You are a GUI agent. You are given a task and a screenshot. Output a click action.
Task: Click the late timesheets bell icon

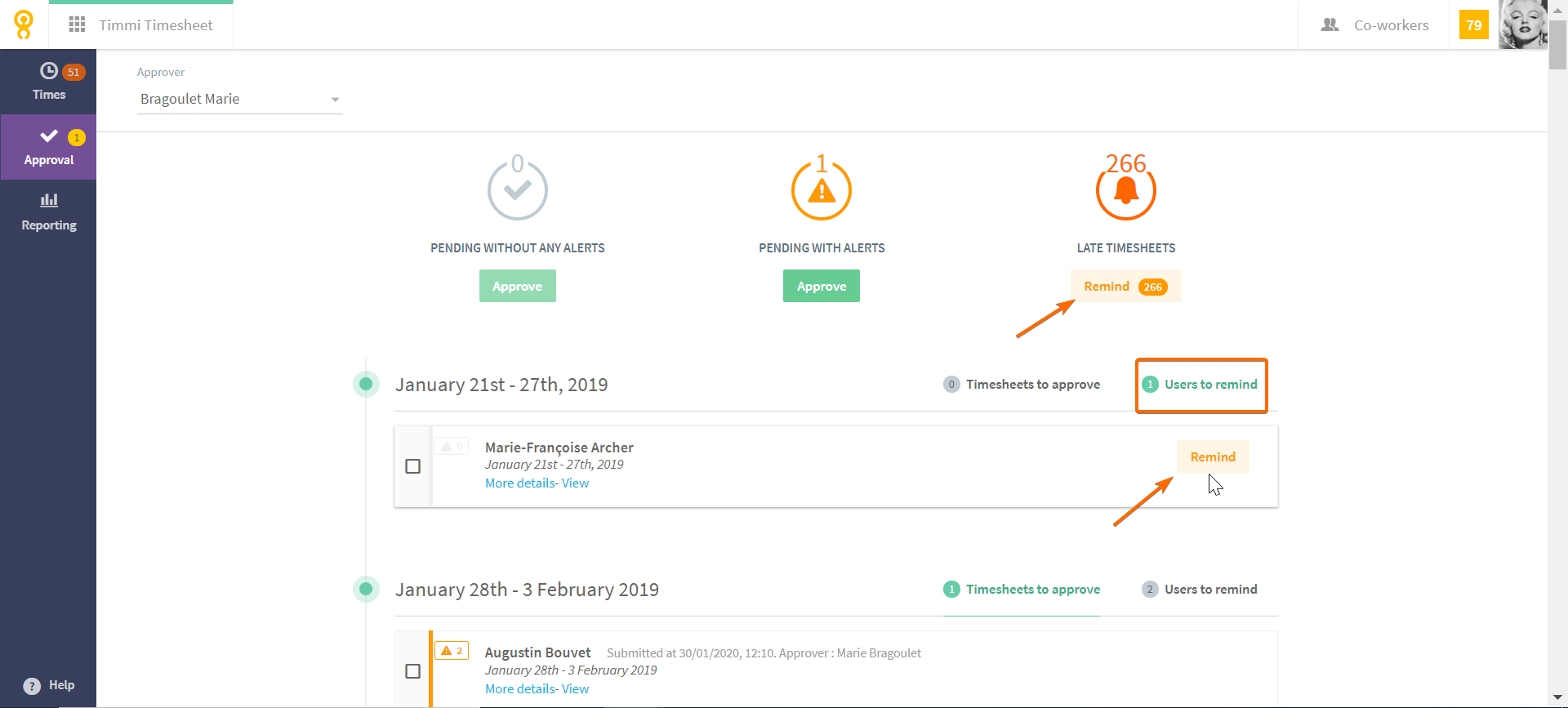coord(1126,189)
